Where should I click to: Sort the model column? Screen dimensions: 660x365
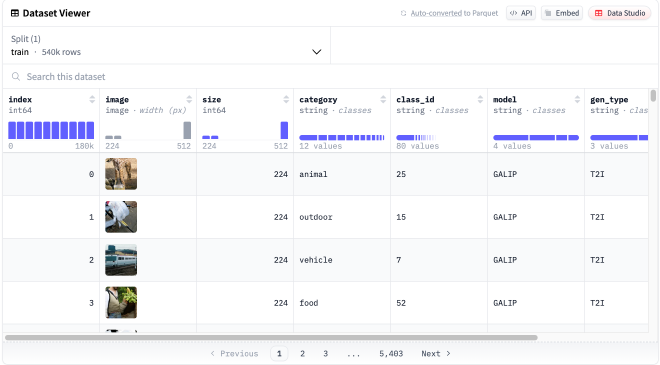[577, 99]
